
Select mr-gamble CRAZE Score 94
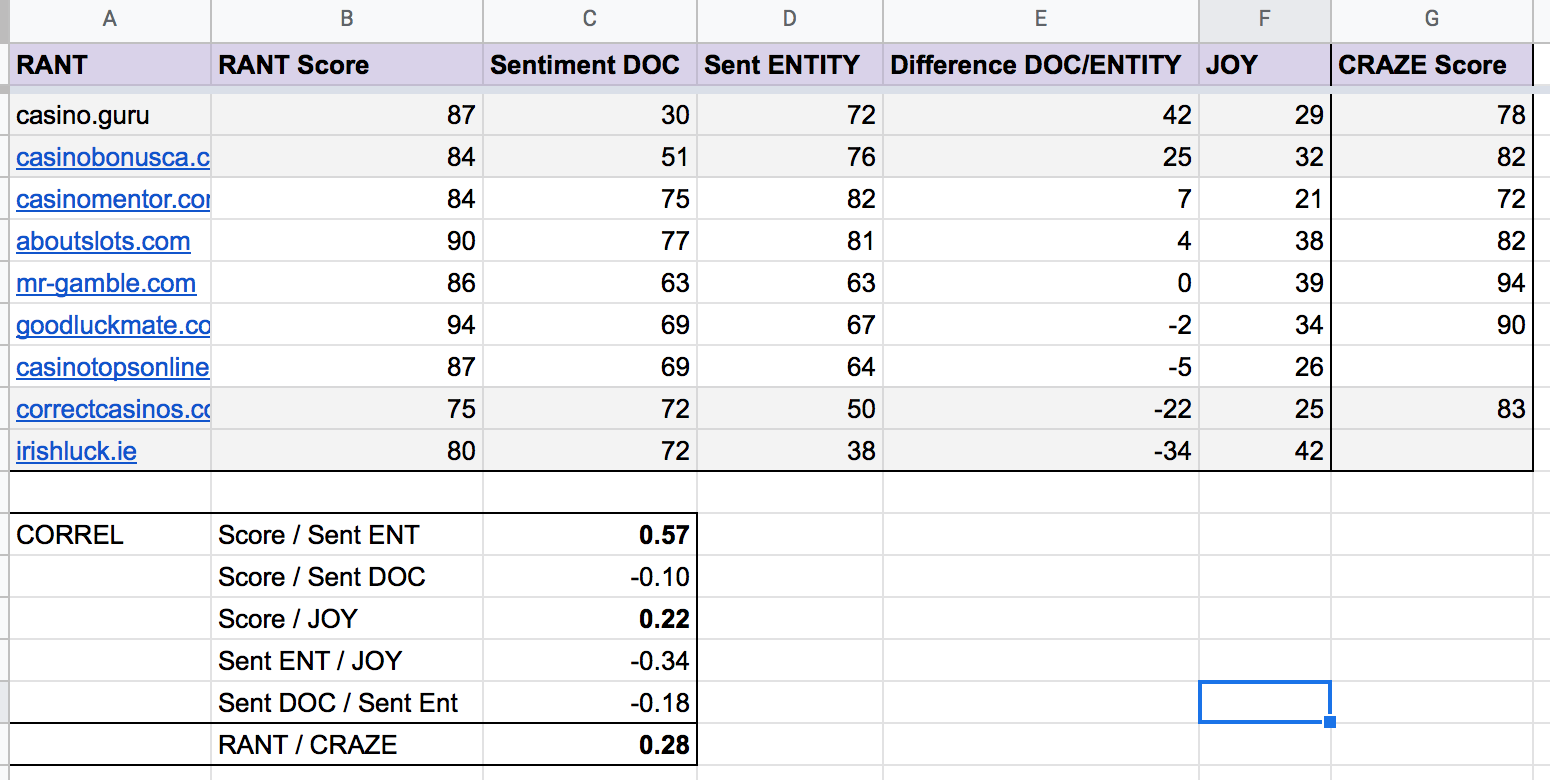click(x=1432, y=283)
